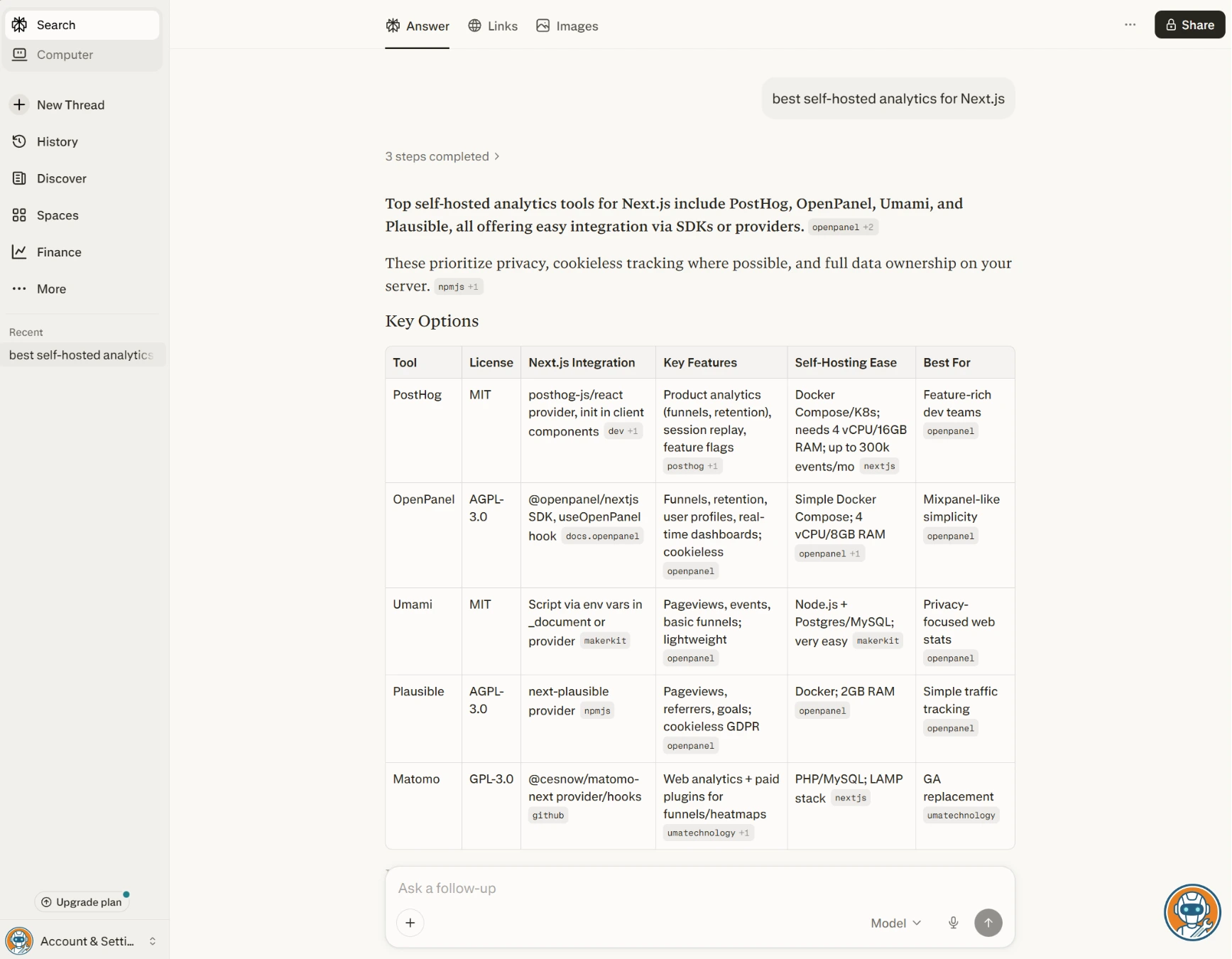
Task: Click Upgrade plan
Action: tap(82, 901)
